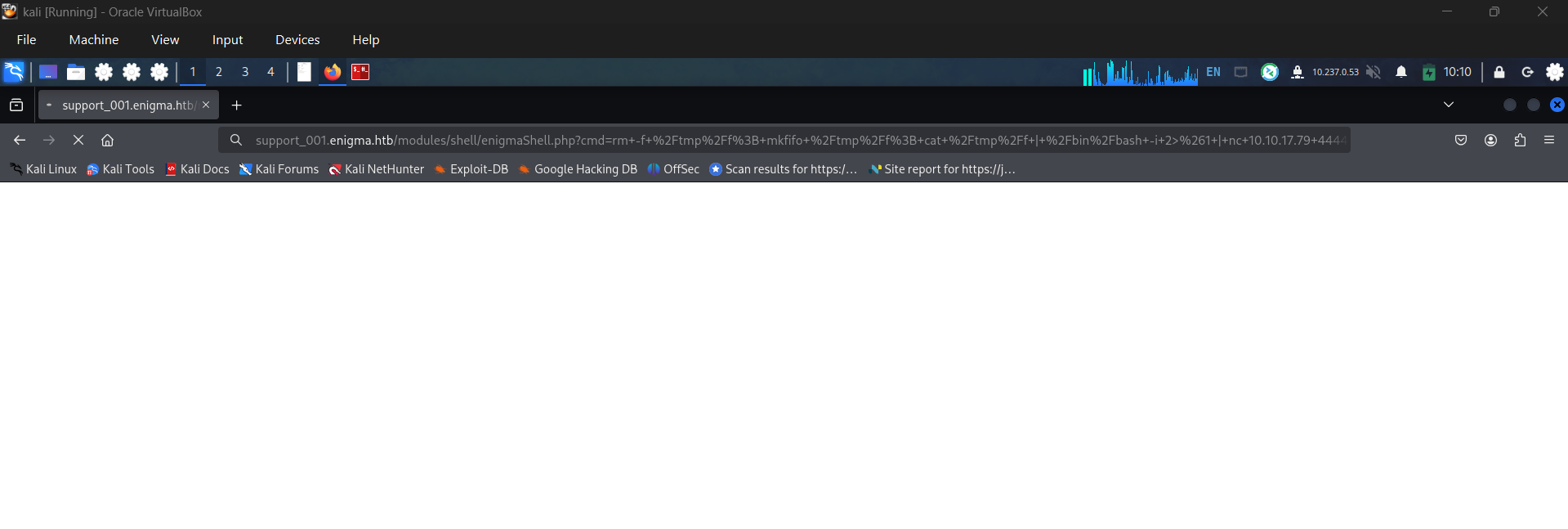
Task: Toggle muted volume icon in panel
Action: click(x=1374, y=72)
